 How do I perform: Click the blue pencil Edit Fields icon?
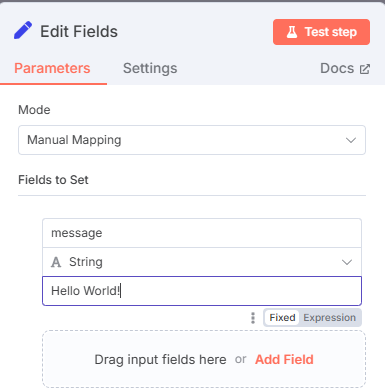[x=23, y=31]
